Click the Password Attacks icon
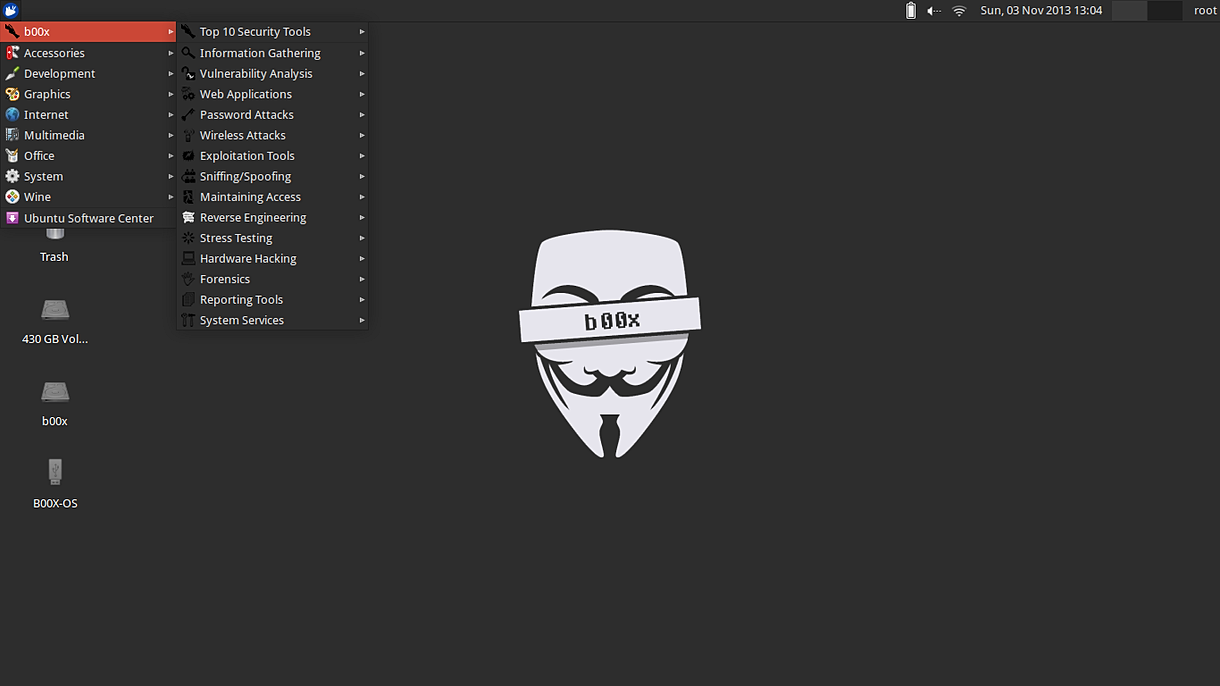 click(188, 114)
